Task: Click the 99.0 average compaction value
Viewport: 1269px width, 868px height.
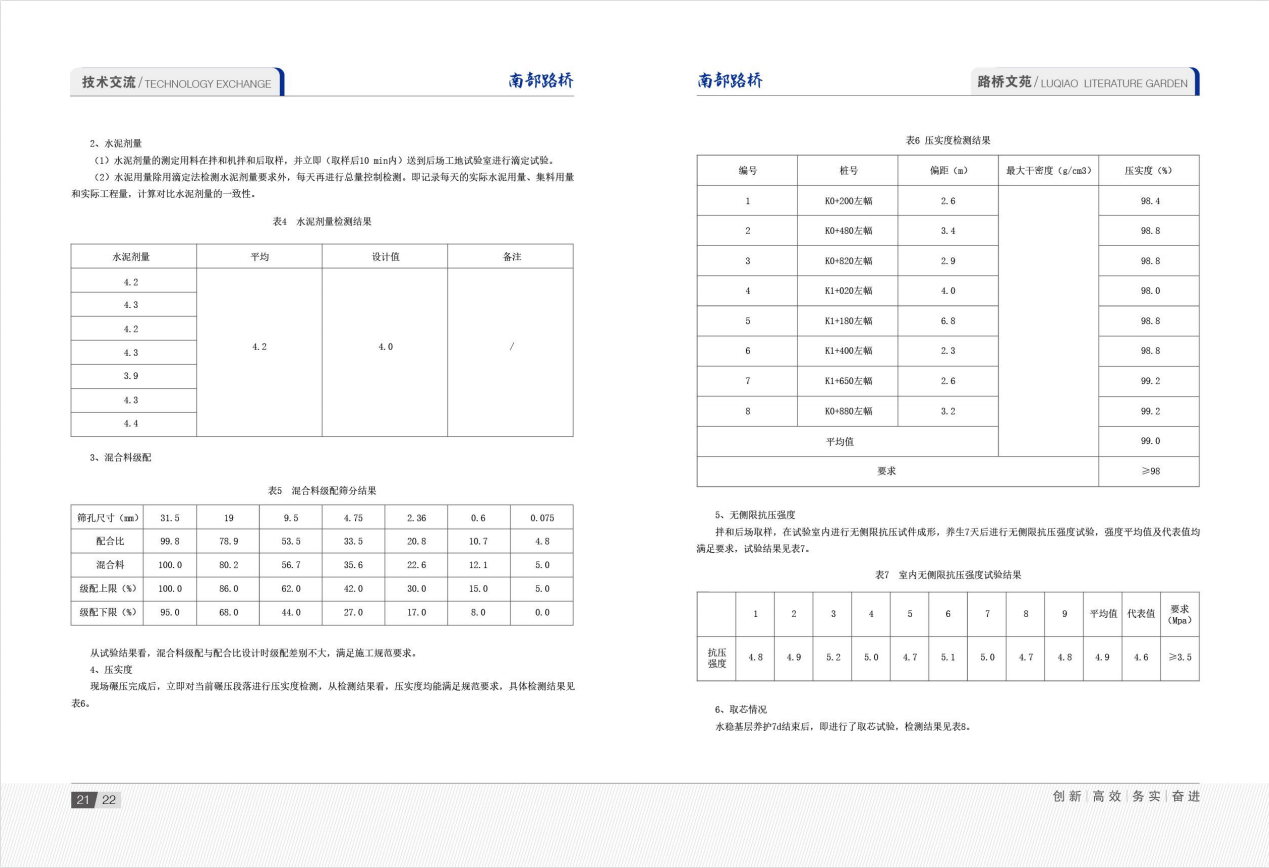Action: 1149,441
